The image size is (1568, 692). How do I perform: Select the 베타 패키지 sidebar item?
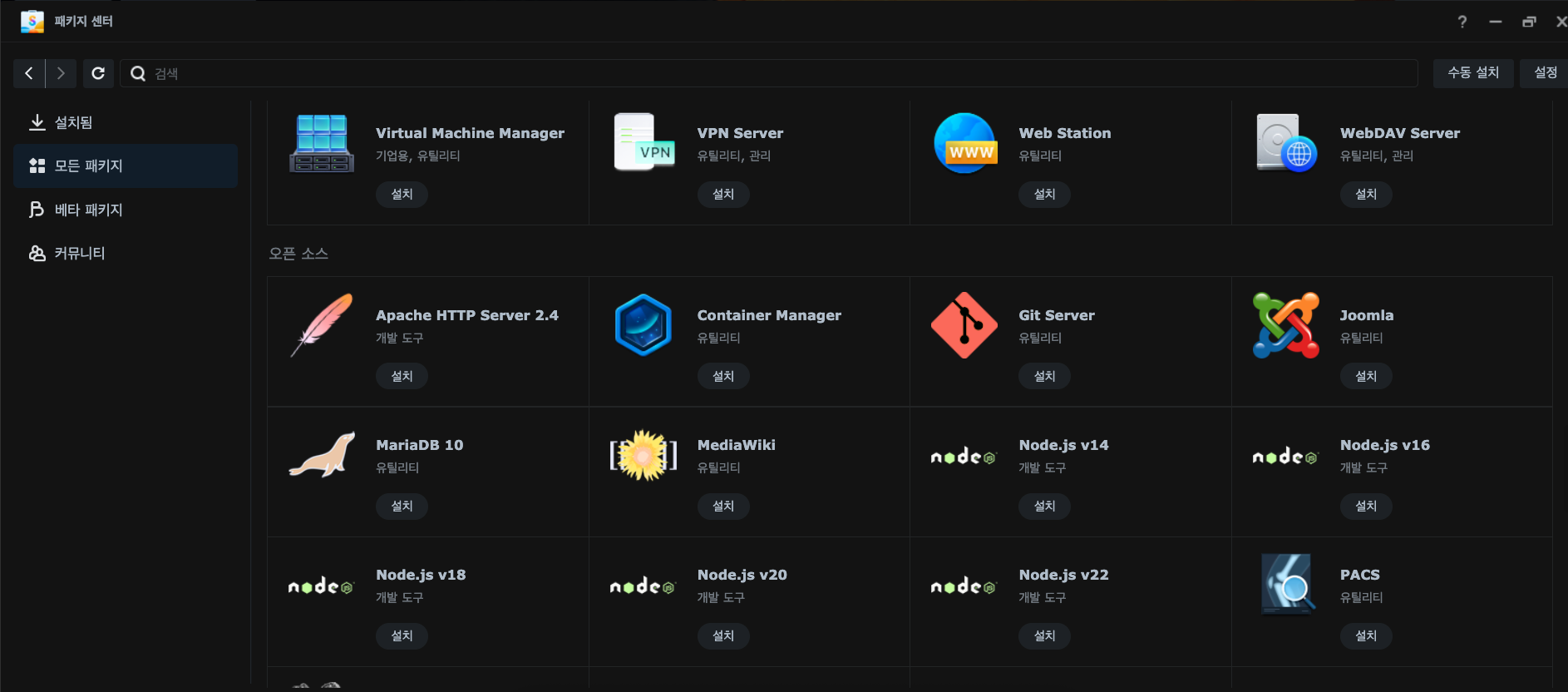[88, 210]
